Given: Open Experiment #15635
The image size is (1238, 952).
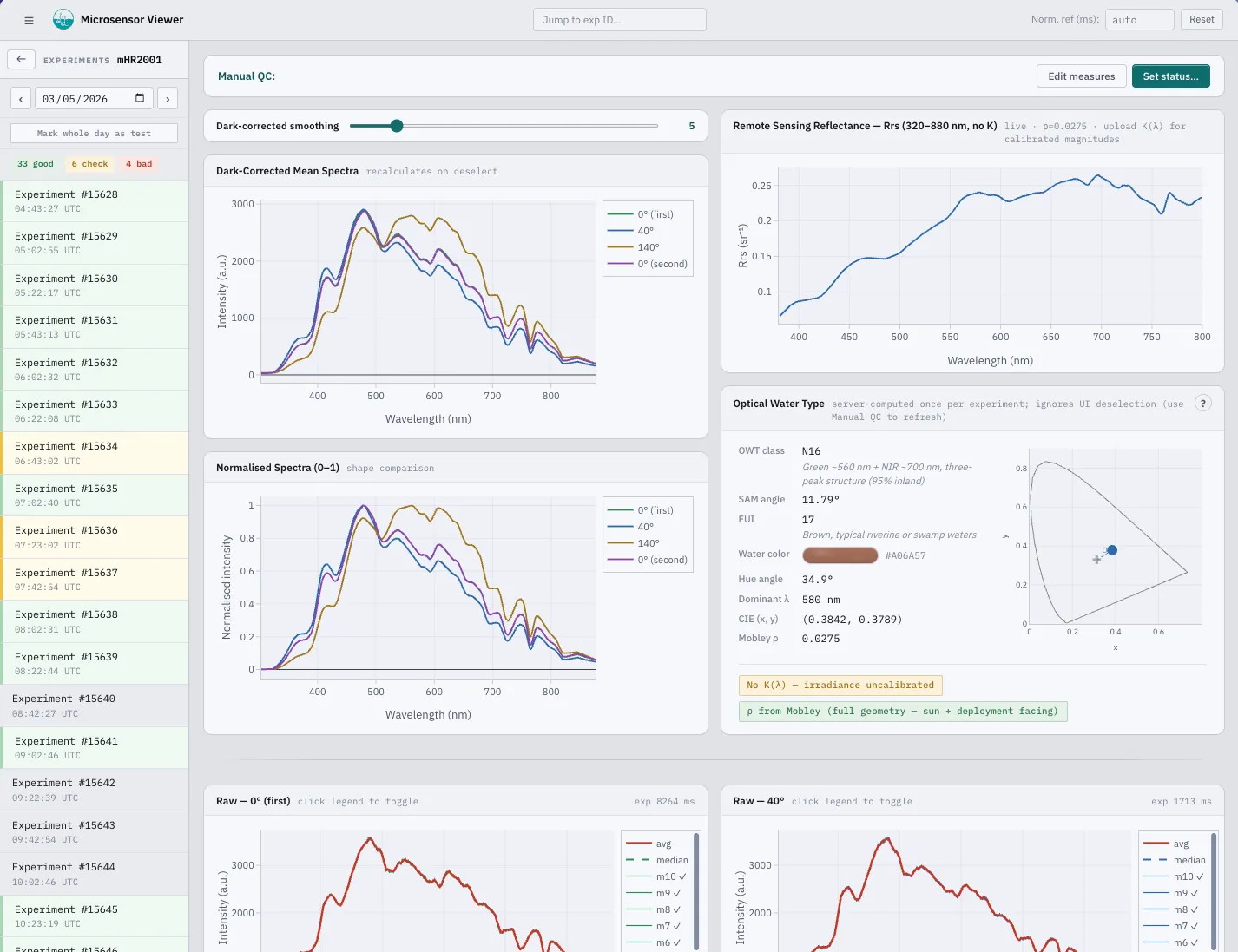Looking at the screenshot, I should (x=95, y=496).
